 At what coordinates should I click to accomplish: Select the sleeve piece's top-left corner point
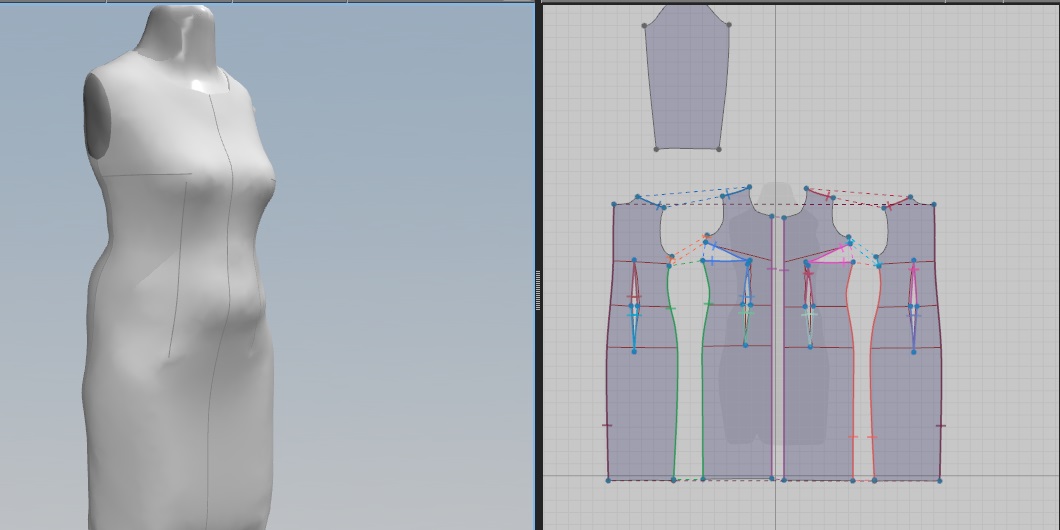[644, 26]
